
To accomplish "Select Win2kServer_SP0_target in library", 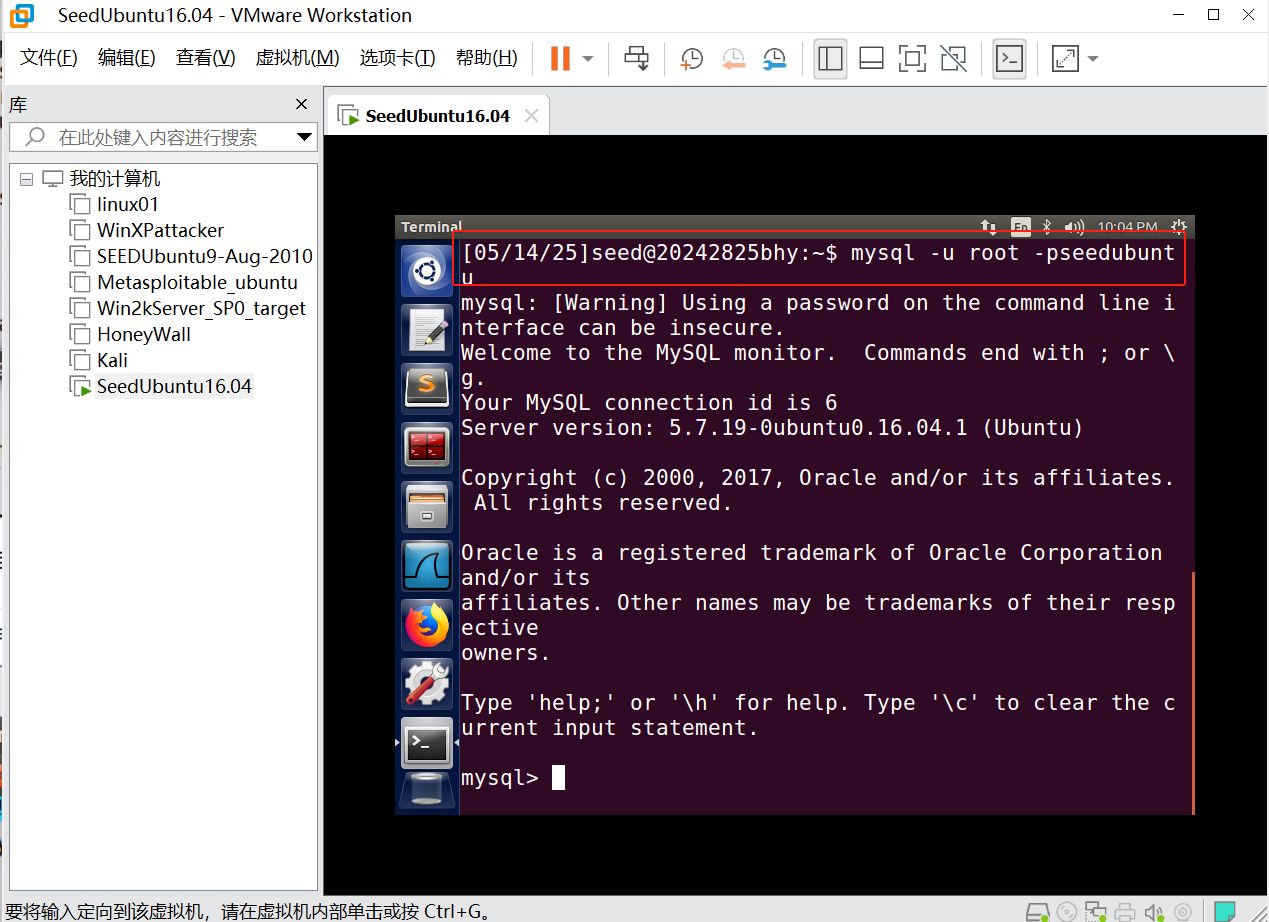I will point(201,308).
